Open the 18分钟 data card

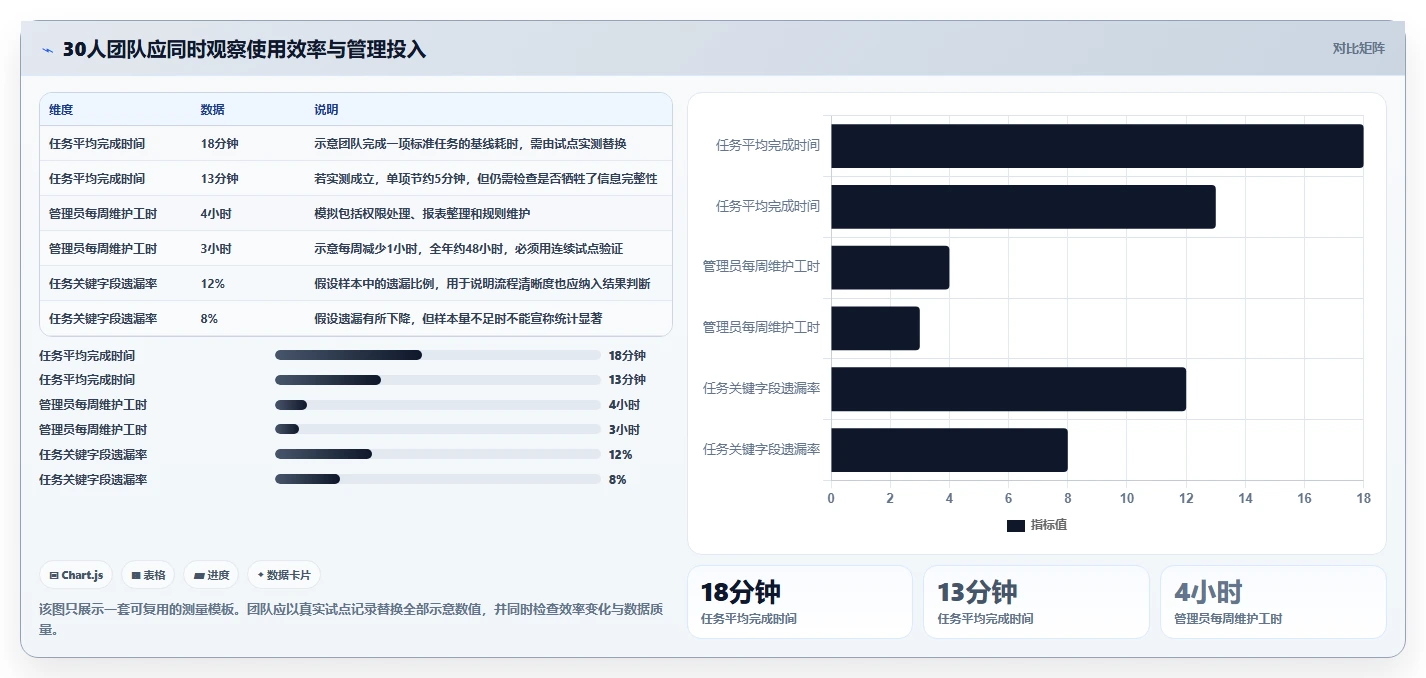[800, 601]
